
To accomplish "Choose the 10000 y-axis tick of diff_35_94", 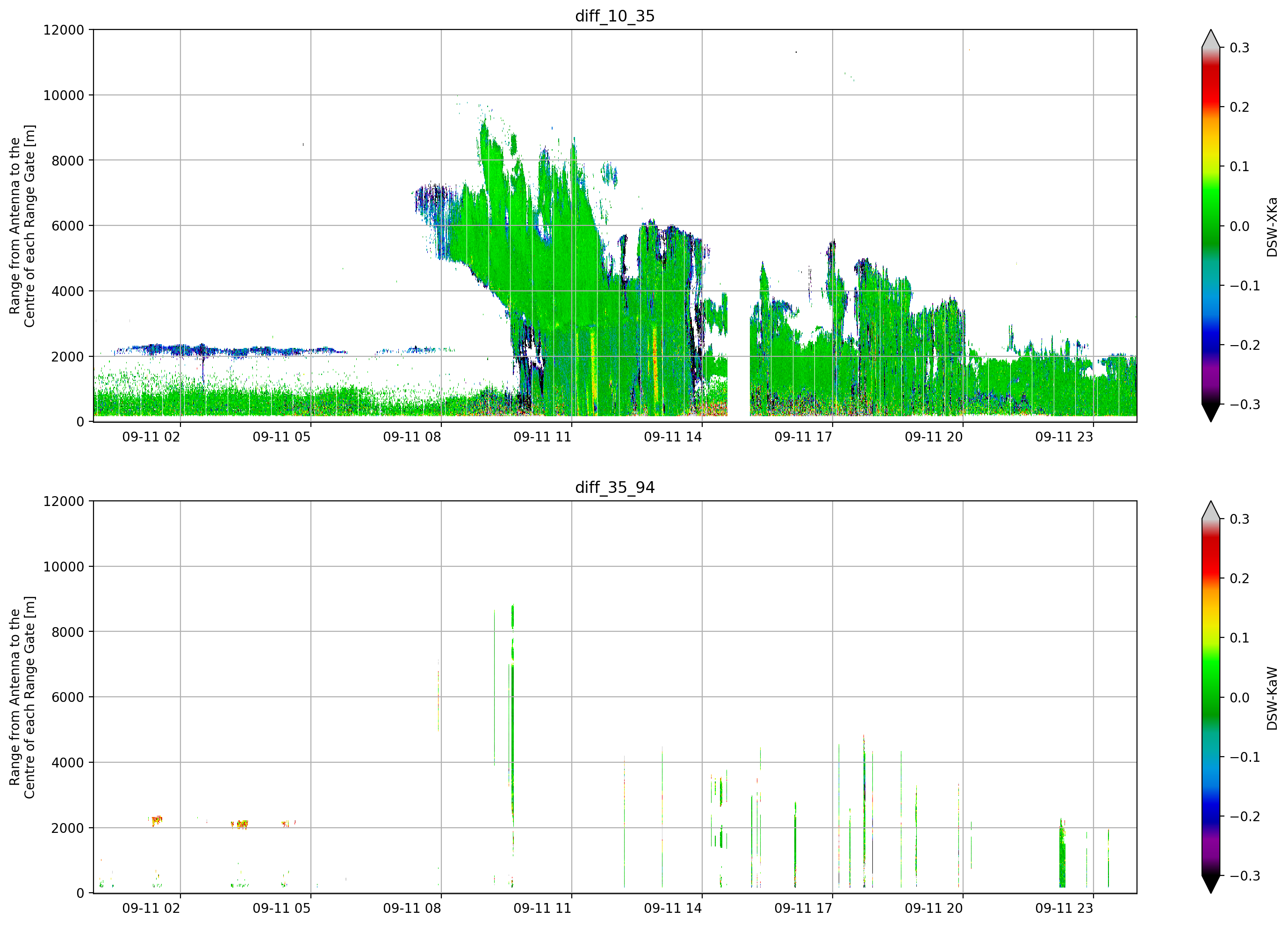I will point(64,567).
